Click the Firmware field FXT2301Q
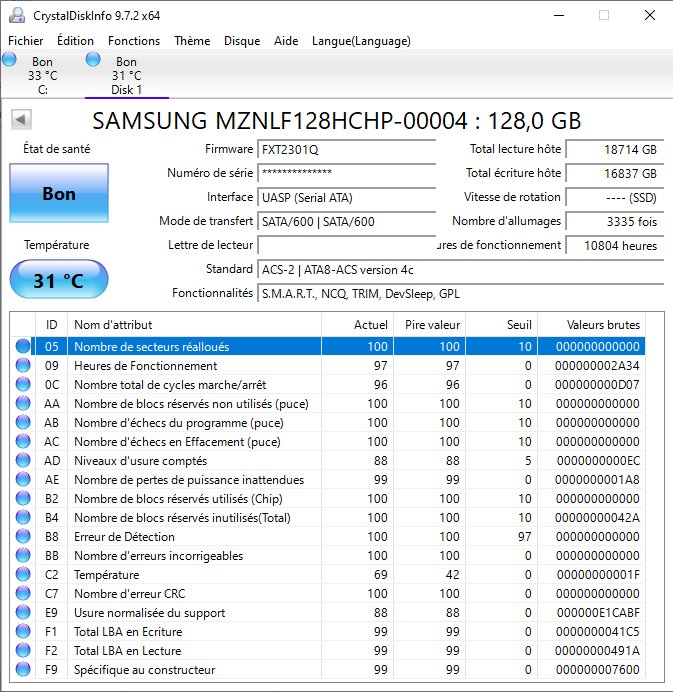This screenshot has width=673, height=692. (347, 150)
